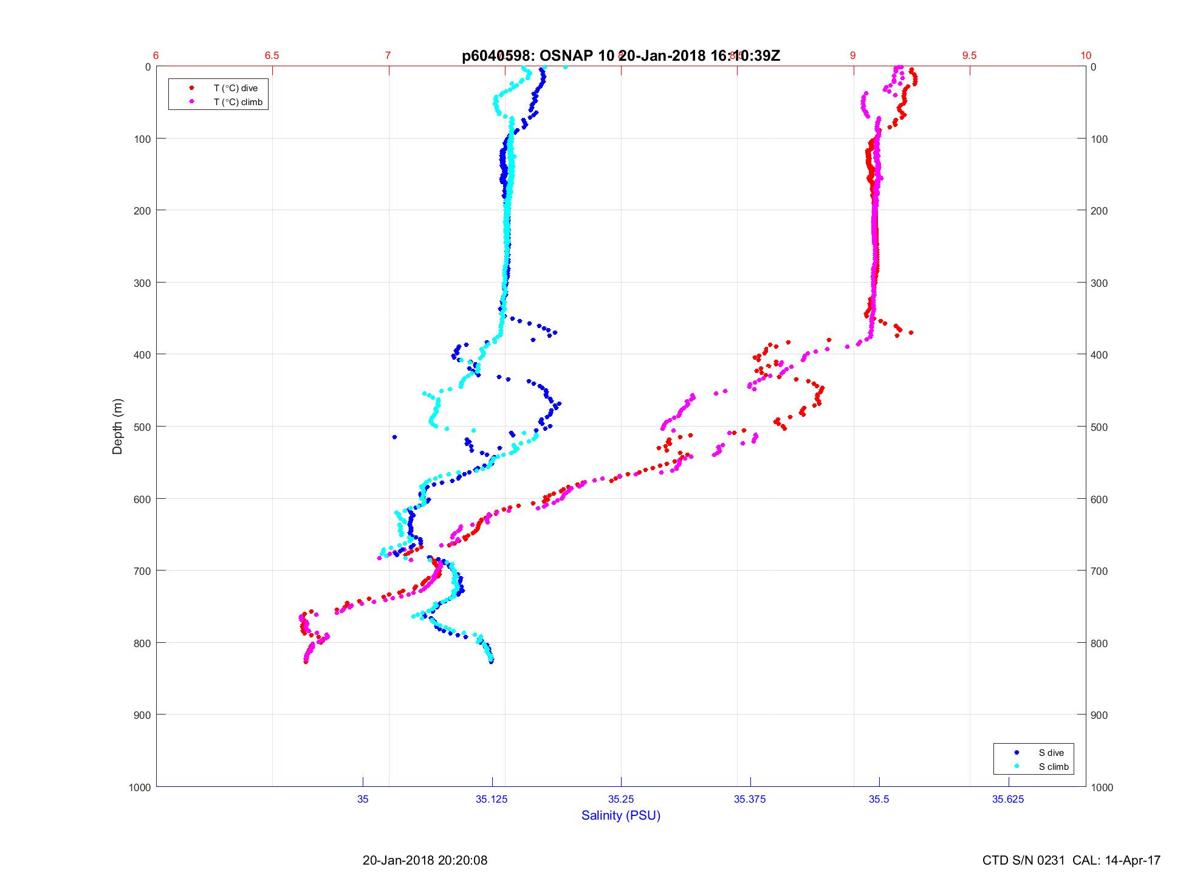Click the '500' tick on the left depth axis

141,427
